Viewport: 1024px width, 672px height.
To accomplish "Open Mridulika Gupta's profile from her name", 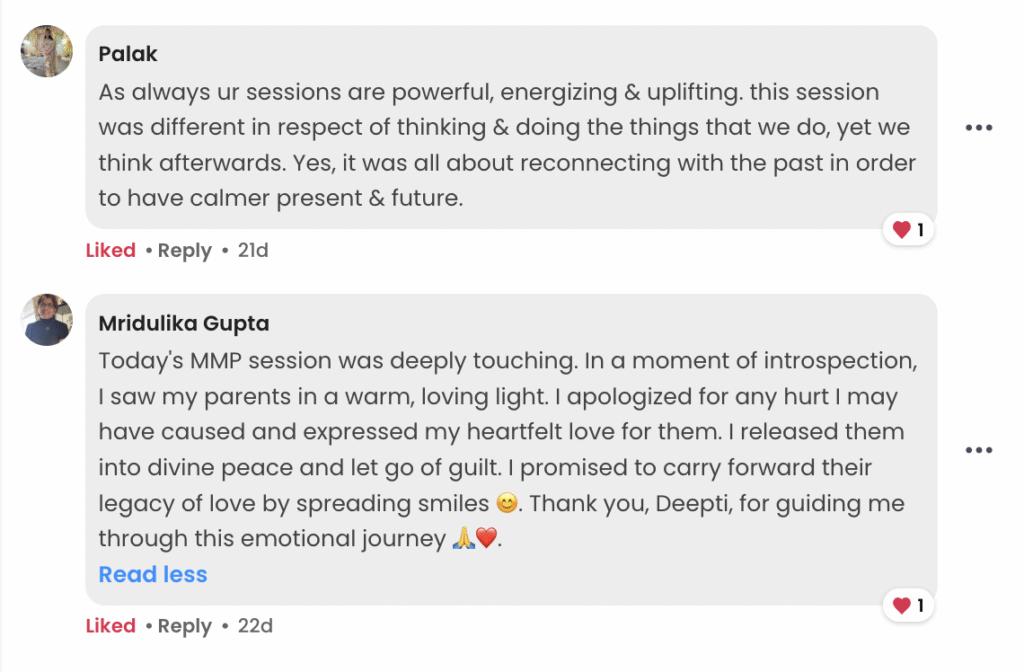I will click(x=183, y=324).
